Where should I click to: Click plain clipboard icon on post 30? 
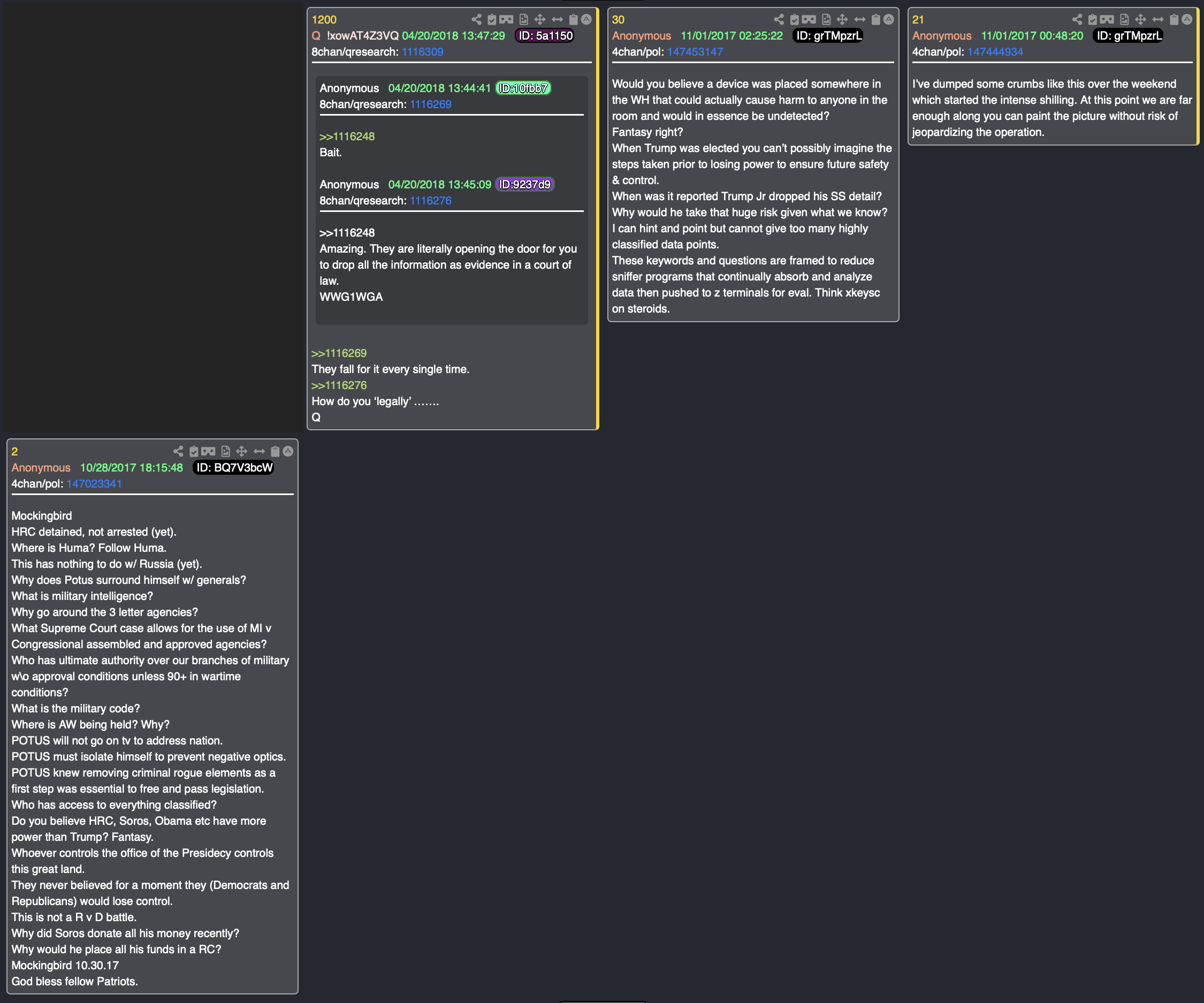(x=875, y=19)
